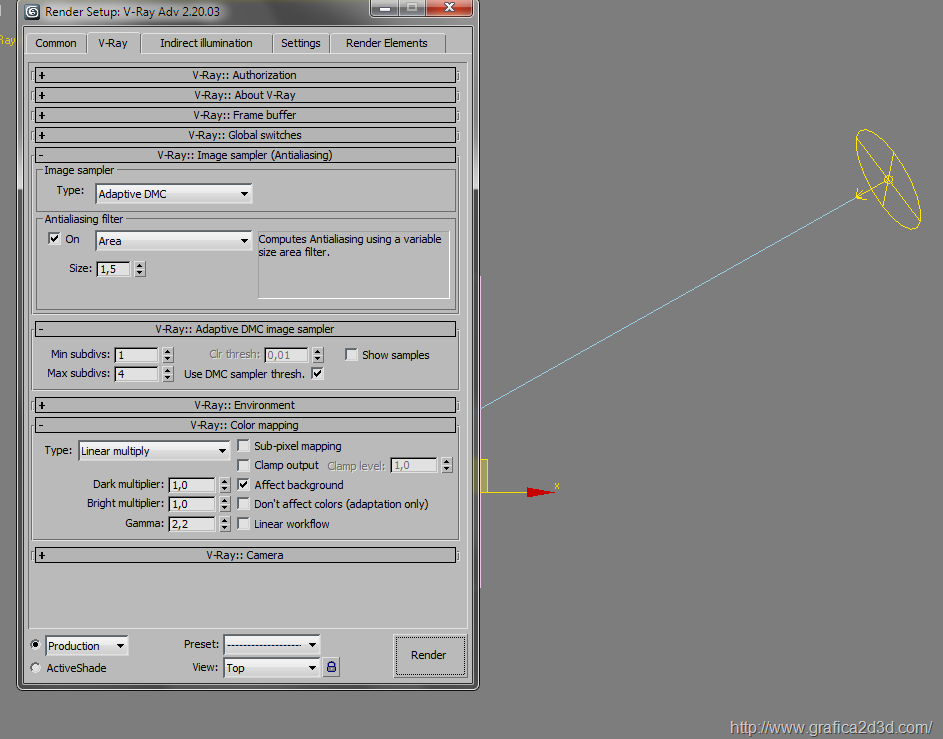
Task: Close the Render Setup window
Action: 449,7
